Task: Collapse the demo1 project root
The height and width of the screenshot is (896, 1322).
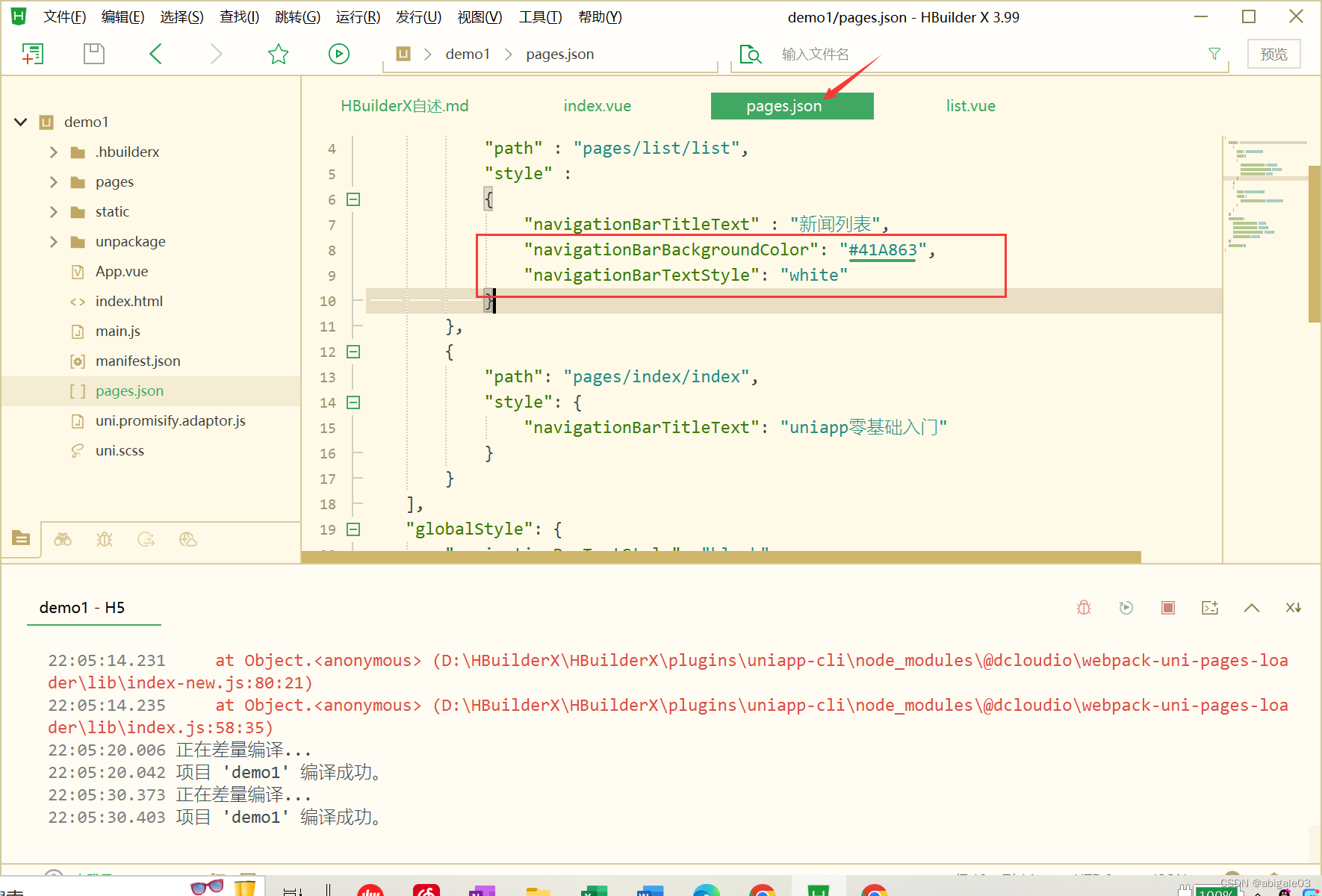Action: (x=21, y=122)
